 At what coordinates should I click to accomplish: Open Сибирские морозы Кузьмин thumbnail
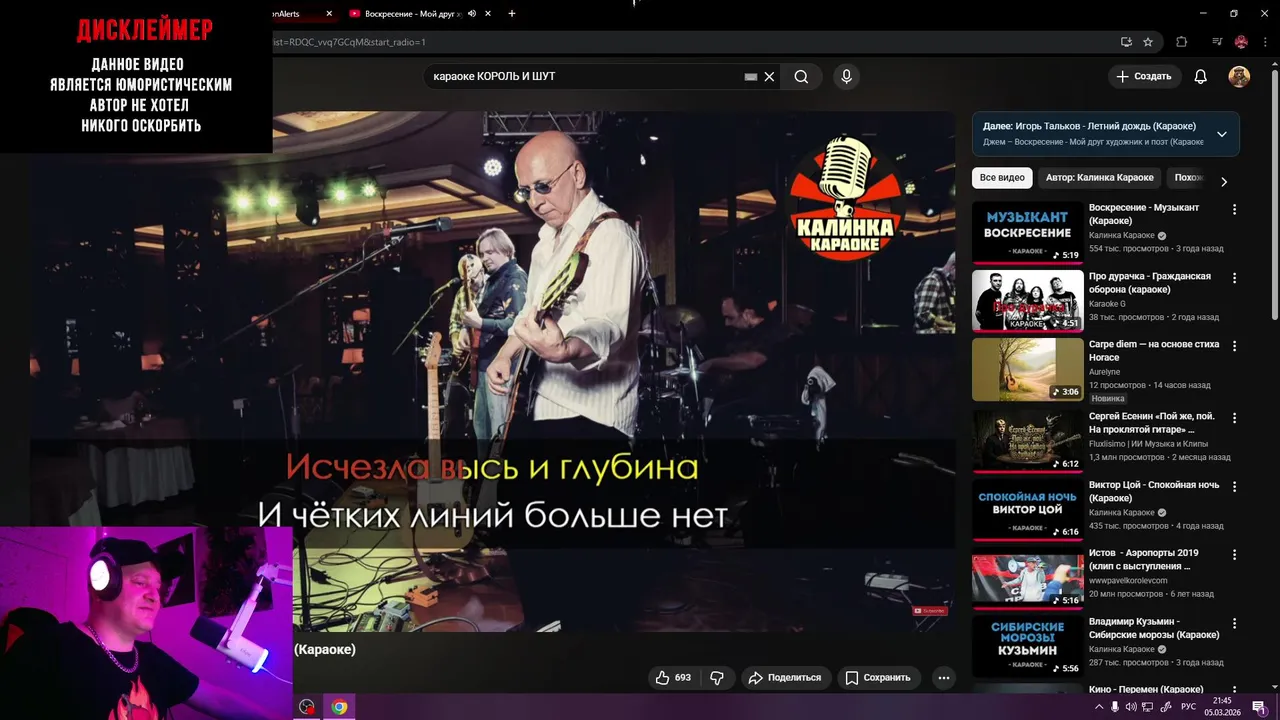(1028, 646)
